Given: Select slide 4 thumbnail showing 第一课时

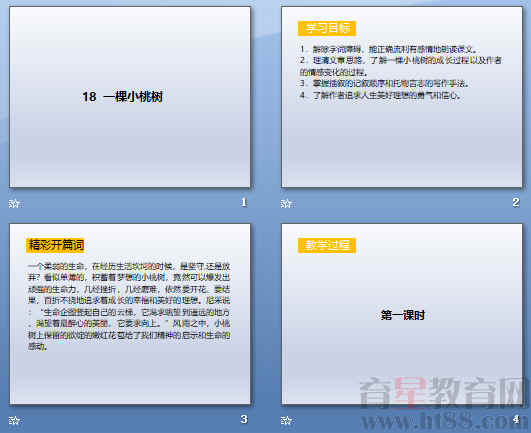Looking at the screenshot, I should pos(402,314).
